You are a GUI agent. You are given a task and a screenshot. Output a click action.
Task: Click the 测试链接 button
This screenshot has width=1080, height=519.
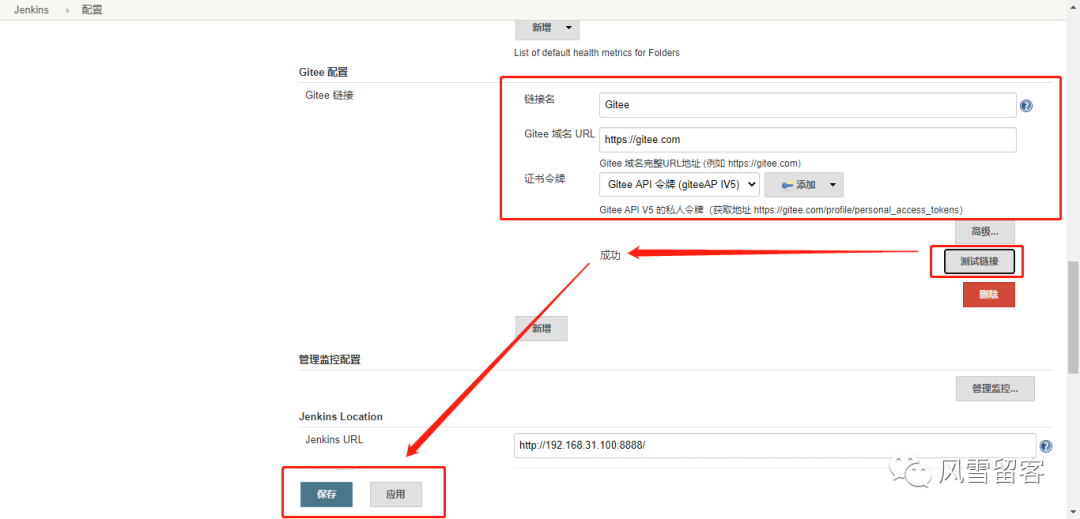[x=979, y=262]
